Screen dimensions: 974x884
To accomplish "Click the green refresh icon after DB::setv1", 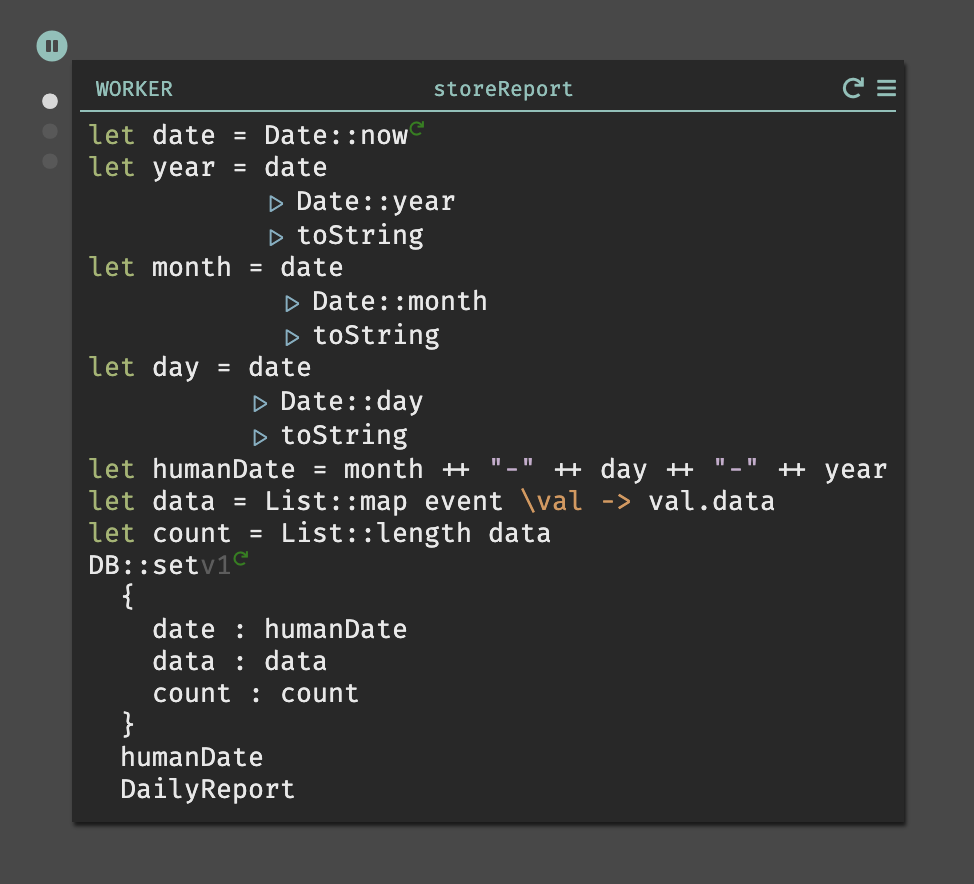I will pyautogui.click(x=240, y=558).
